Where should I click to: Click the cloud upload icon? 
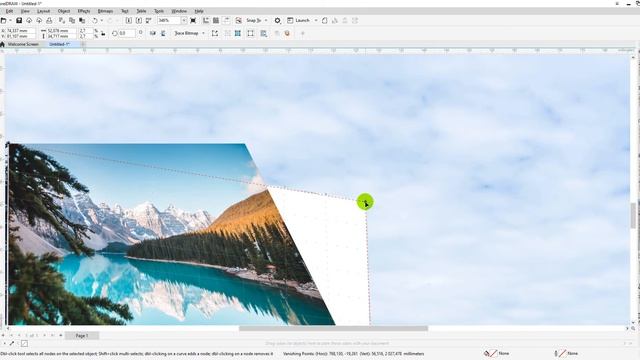click(x=39, y=20)
